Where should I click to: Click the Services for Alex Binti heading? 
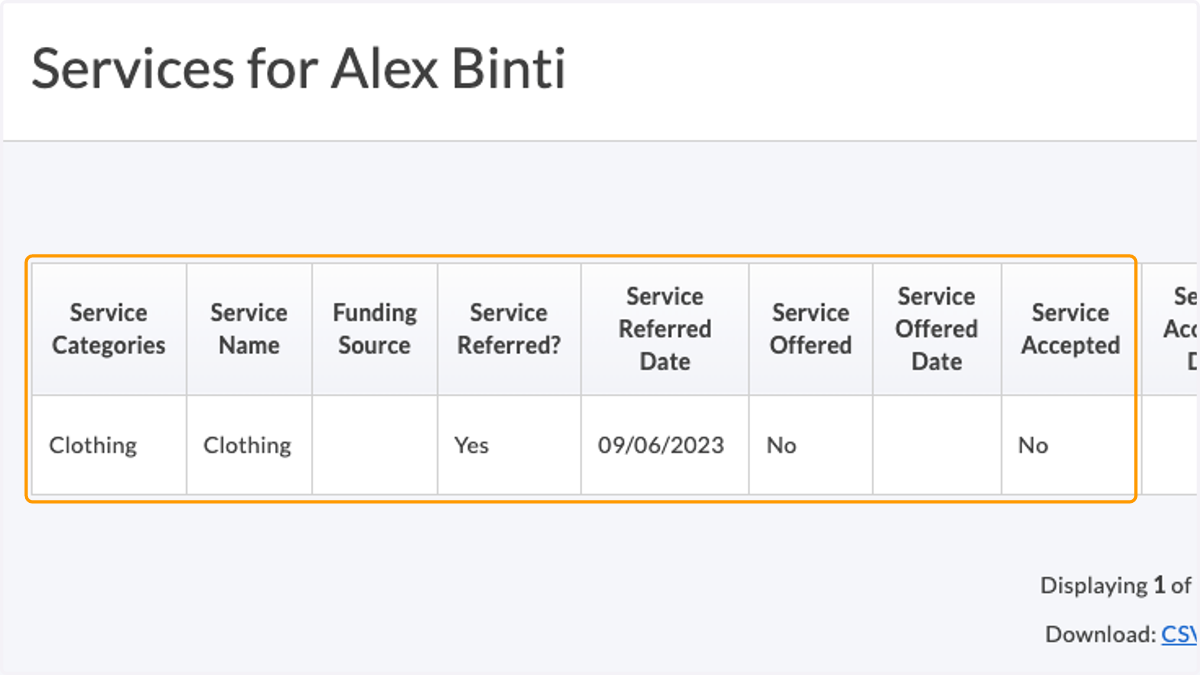pyautogui.click(x=298, y=69)
